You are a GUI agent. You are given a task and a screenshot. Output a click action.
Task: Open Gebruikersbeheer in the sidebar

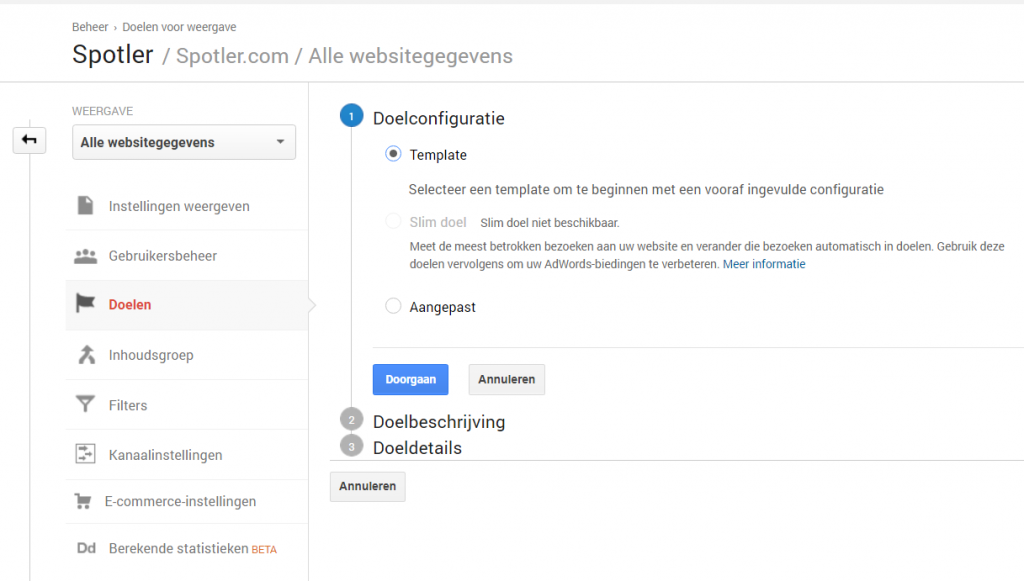(187, 256)
